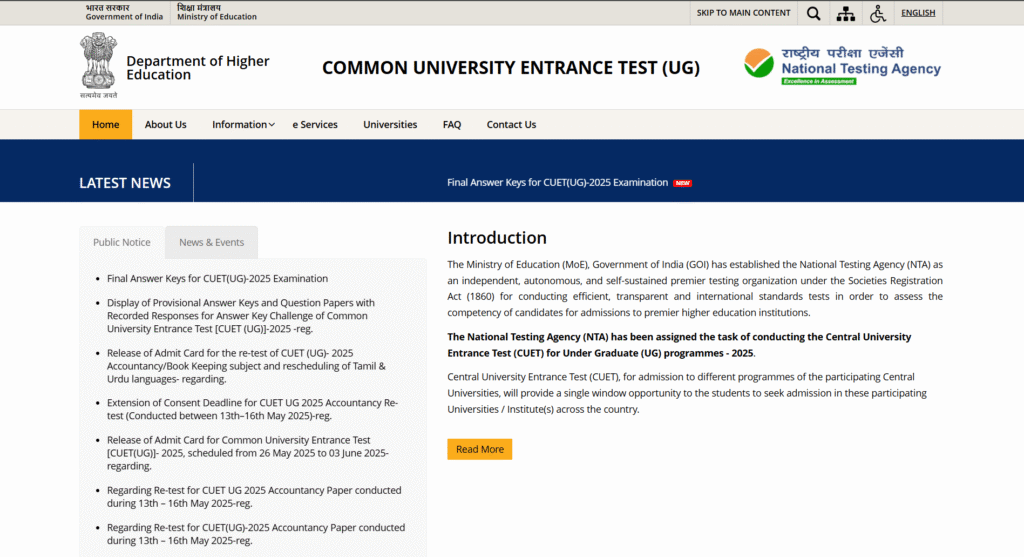Open the Admit Card 26 May to 03 June notice
Screen dimensions: 1024x557
pyautogui.click(x=248, y=453)
